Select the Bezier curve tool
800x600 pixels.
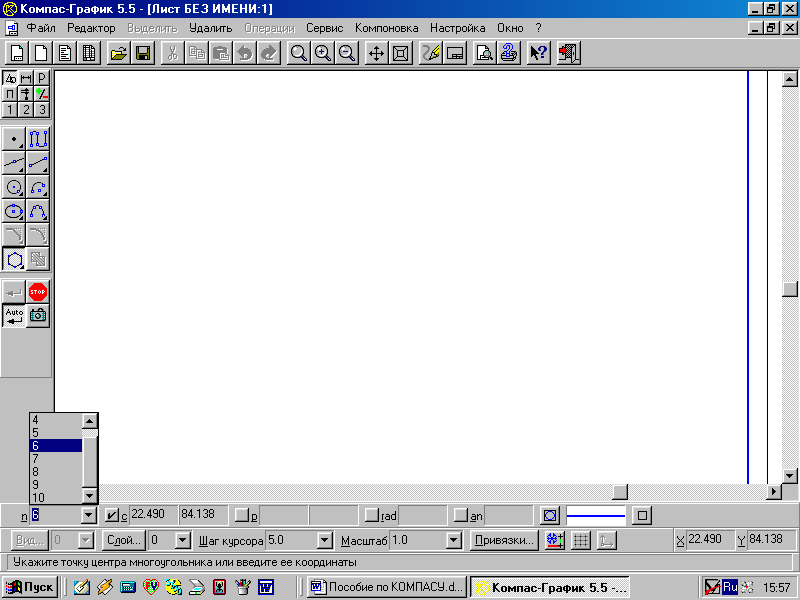tap(38, 211)
